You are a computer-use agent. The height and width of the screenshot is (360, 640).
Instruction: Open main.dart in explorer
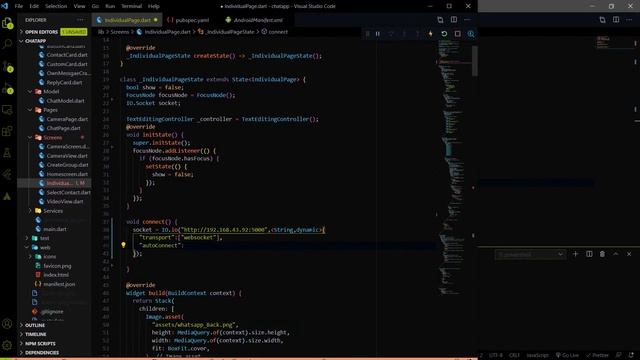pyautogui.click(x=55, y=229)
